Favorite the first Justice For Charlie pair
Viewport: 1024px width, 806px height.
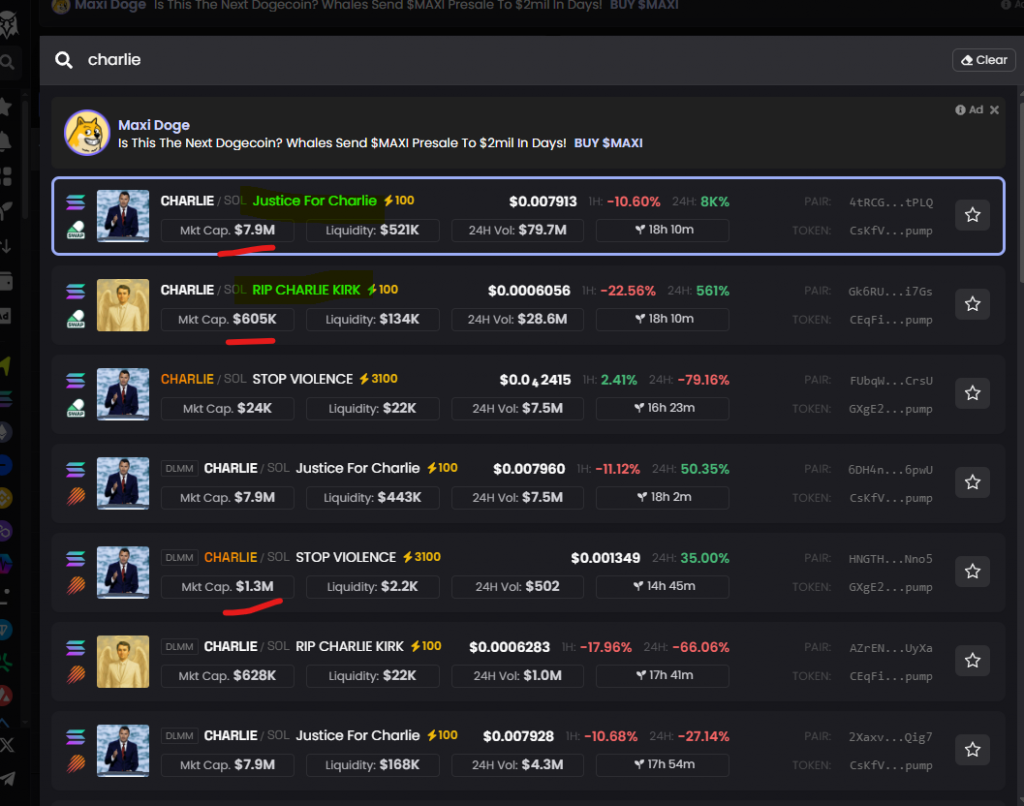click(x=972, y=215)
